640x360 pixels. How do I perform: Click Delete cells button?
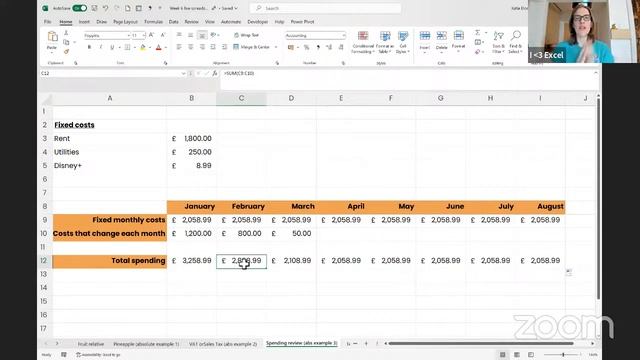(x=441, y=41)
